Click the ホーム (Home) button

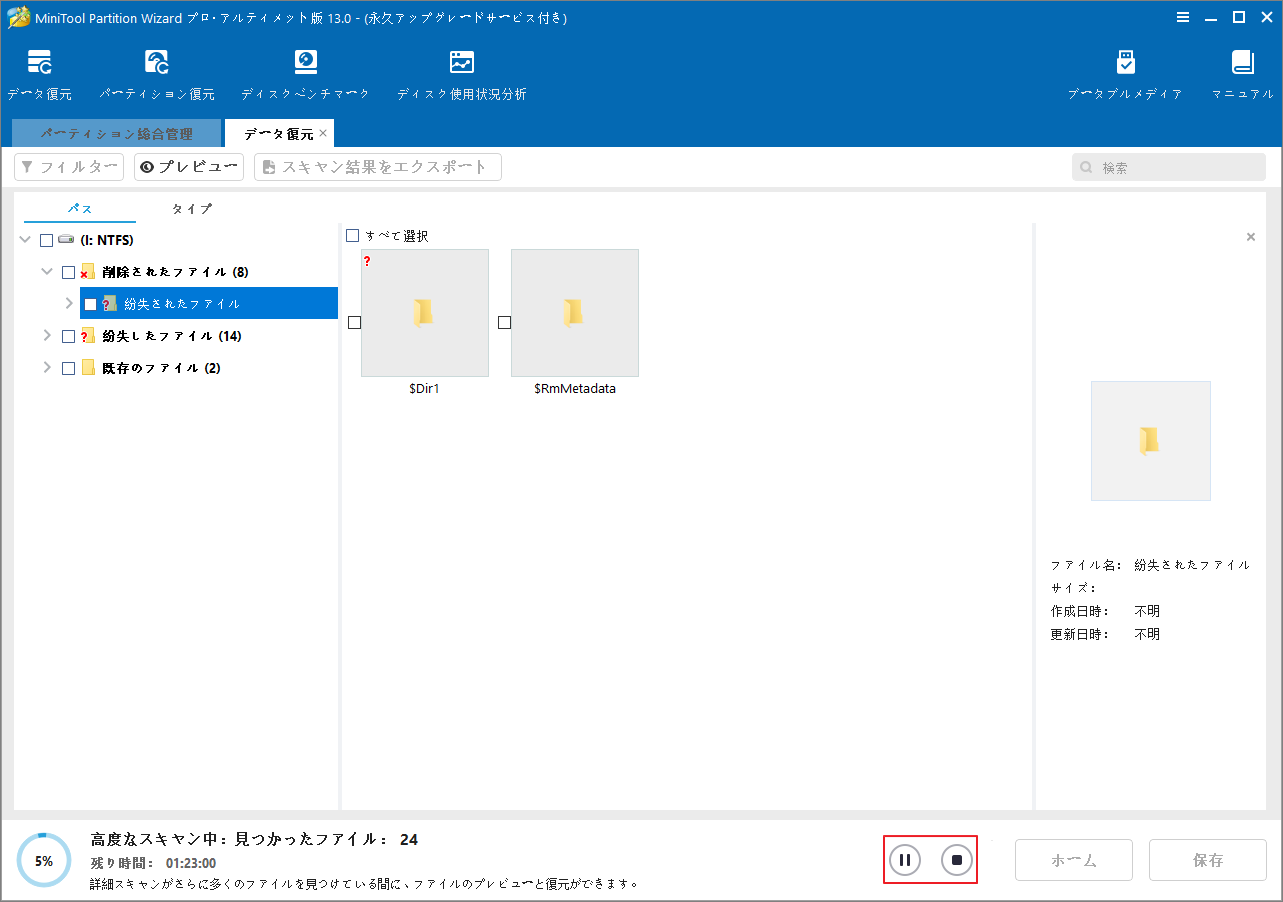click(x=1073, y=859)
